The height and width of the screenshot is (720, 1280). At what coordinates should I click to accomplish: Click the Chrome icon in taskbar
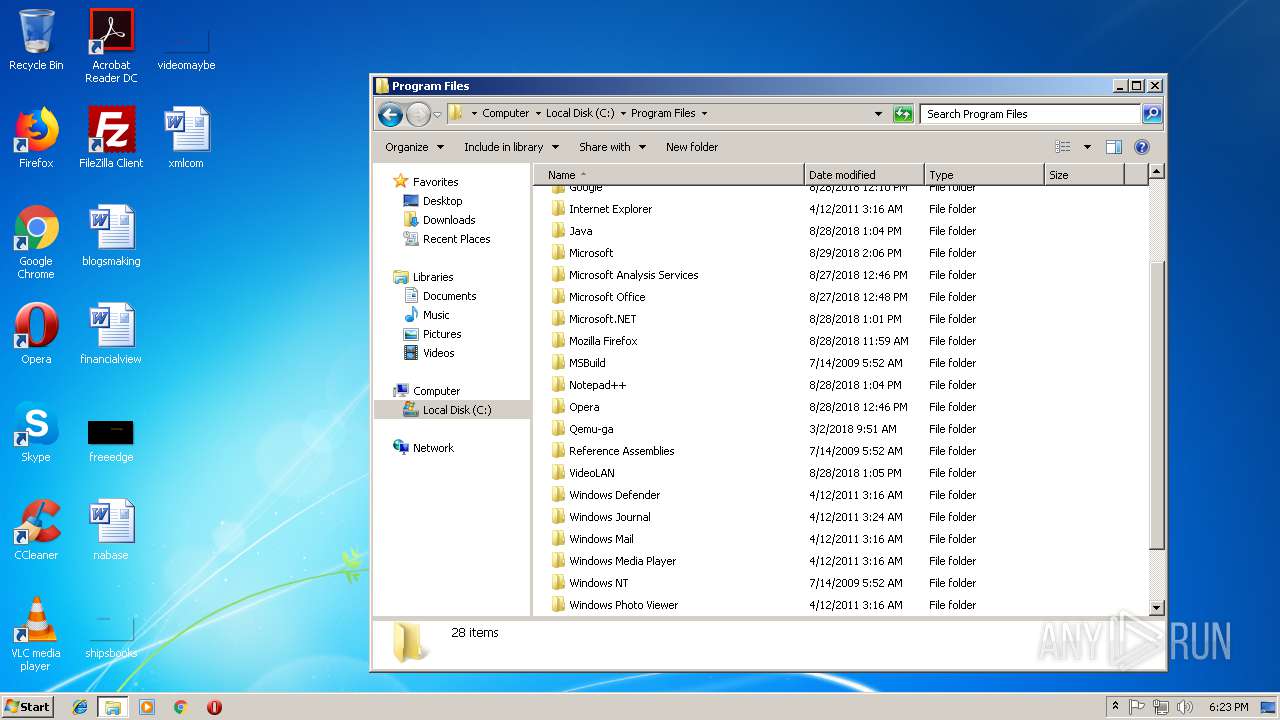coord(181,707)
